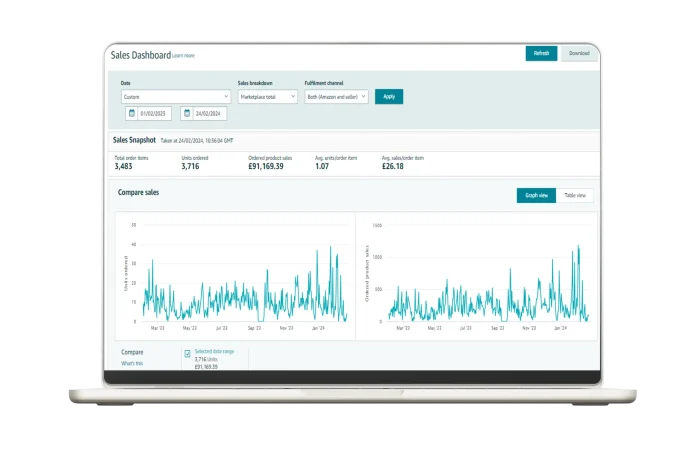Open the Date range dropdown
The width and height of the screenshot is (700, 450).
point(175,97)
